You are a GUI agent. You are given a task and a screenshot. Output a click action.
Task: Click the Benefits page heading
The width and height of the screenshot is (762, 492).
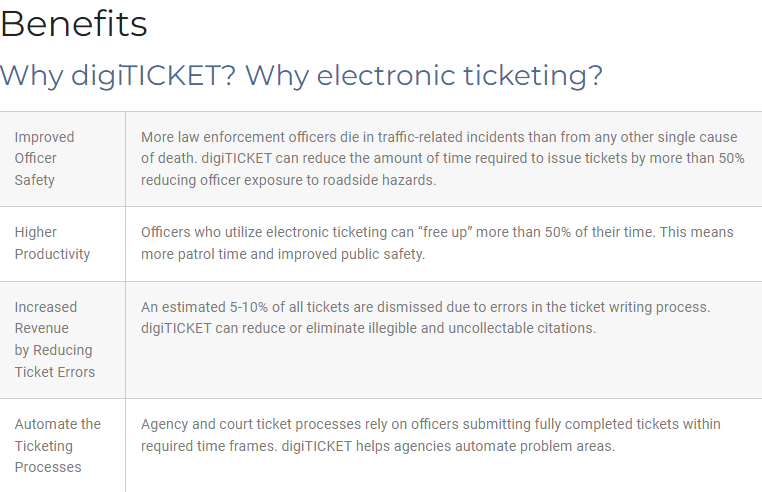tap(74, 23)
